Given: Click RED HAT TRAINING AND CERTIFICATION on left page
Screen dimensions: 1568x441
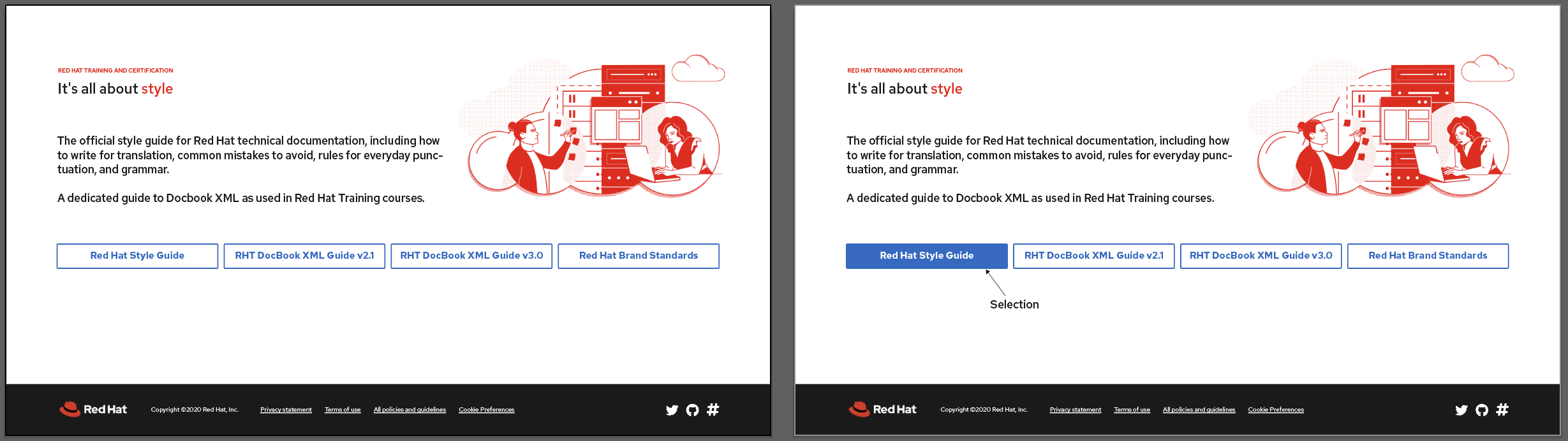Looking at the screenshot, I should coord(115,71).
